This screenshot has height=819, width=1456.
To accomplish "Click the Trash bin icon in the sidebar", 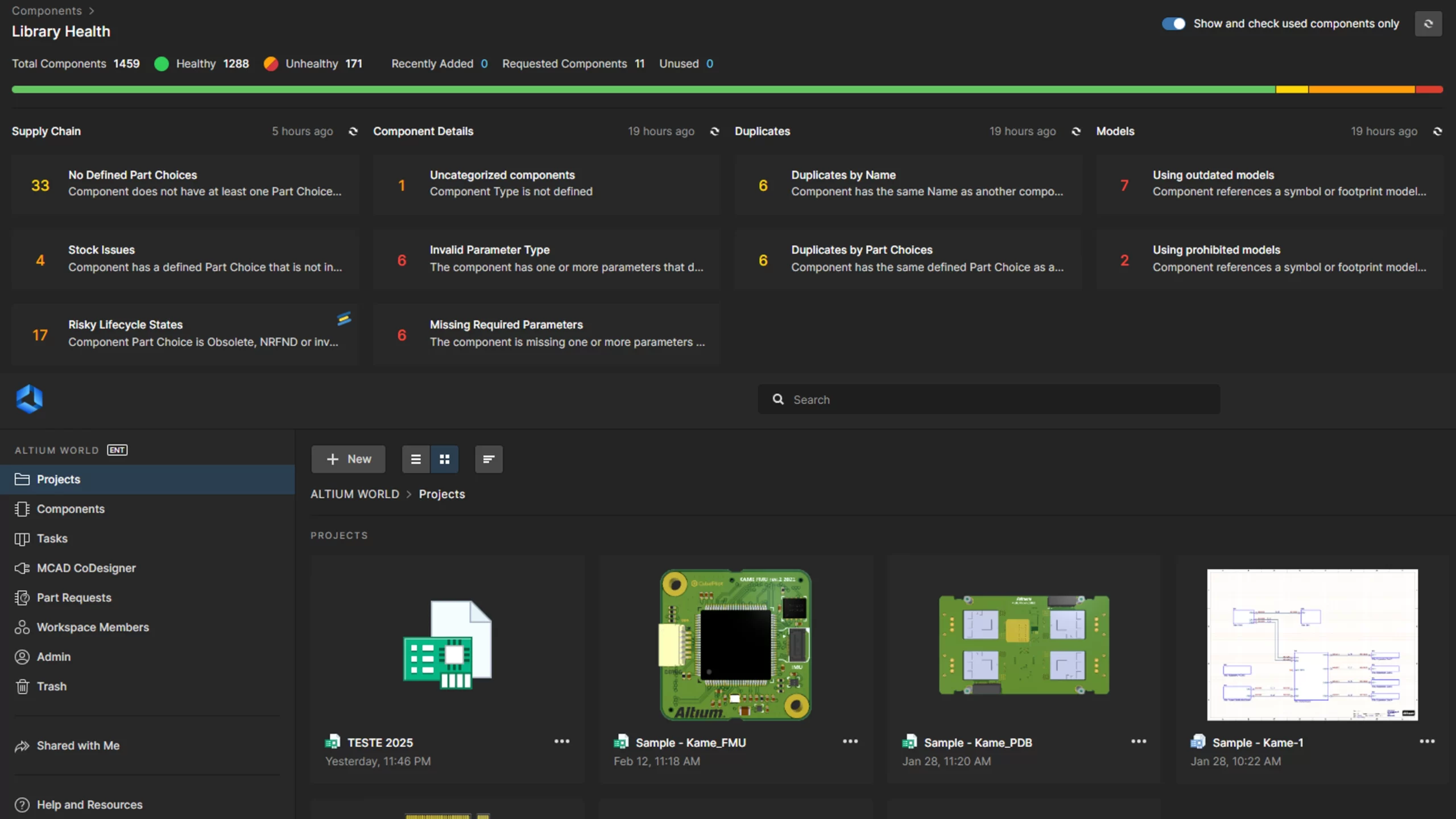I will pyautogui.click(x=22, y=686).
